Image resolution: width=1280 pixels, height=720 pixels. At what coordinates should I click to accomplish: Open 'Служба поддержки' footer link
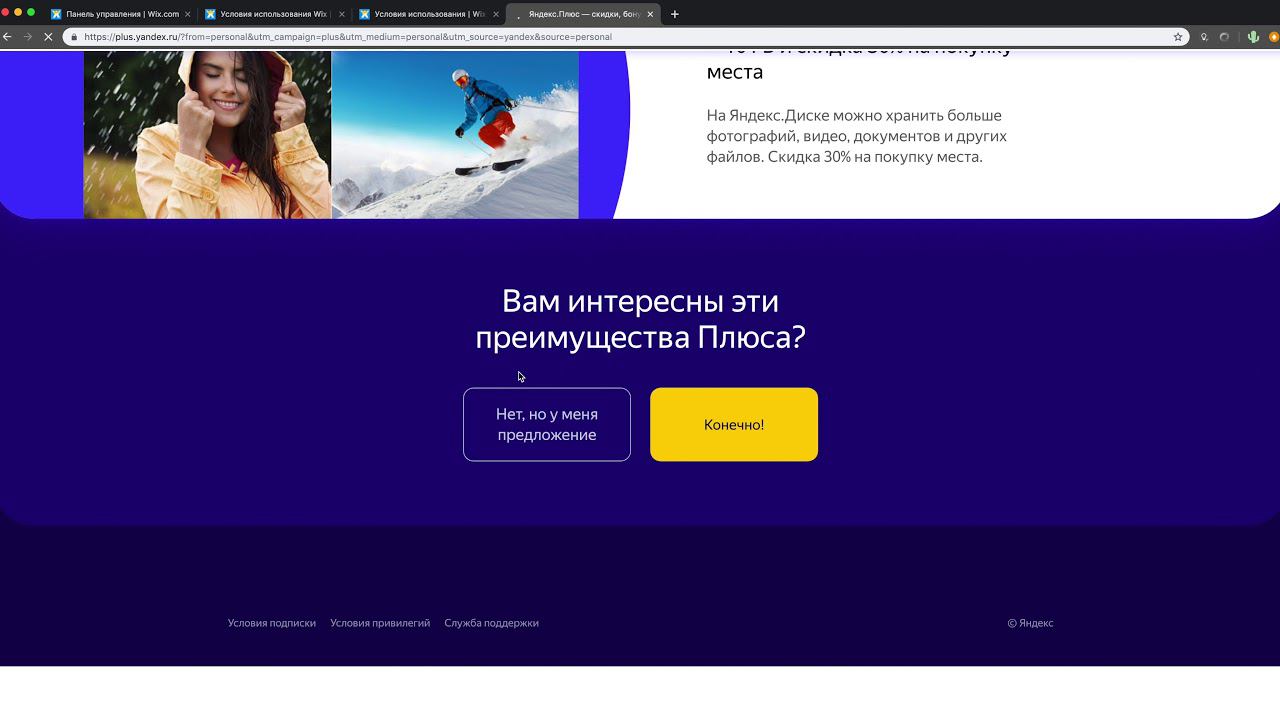[x=491, y=623]
